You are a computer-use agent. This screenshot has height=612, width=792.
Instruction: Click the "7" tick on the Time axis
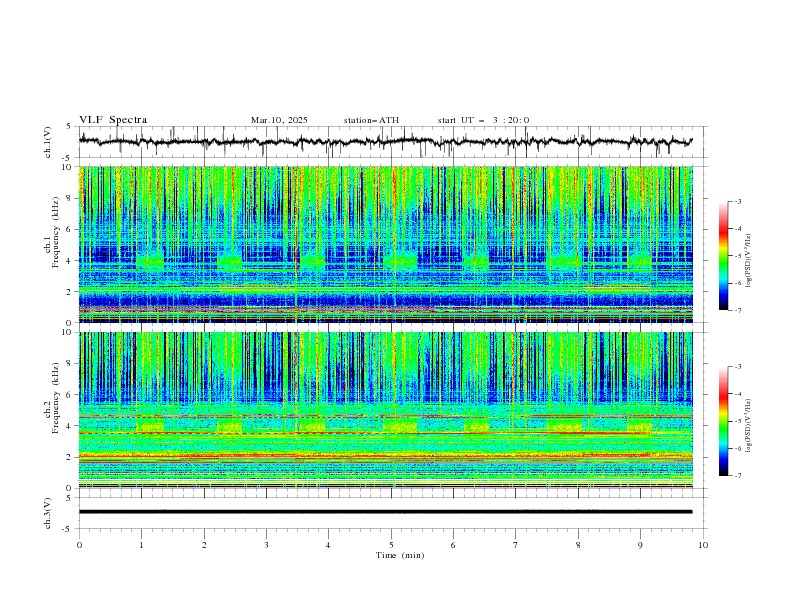516,545
